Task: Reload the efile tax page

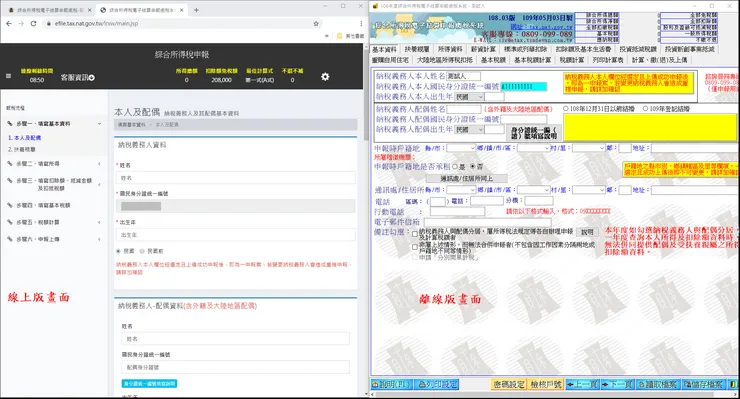Action: [x=33, y=23]
